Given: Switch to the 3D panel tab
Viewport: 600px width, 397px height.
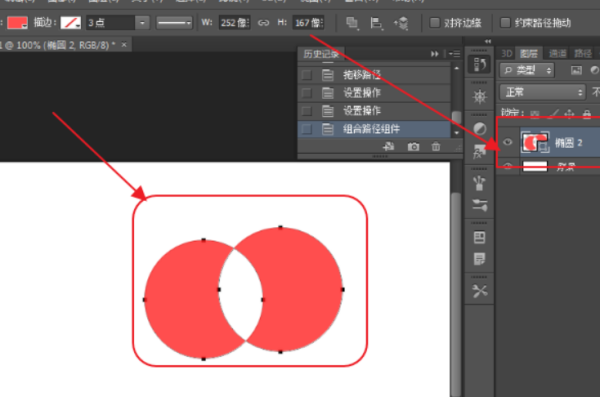Looking at the screenshot, I should pyautogui.click(x=506, y=54).
